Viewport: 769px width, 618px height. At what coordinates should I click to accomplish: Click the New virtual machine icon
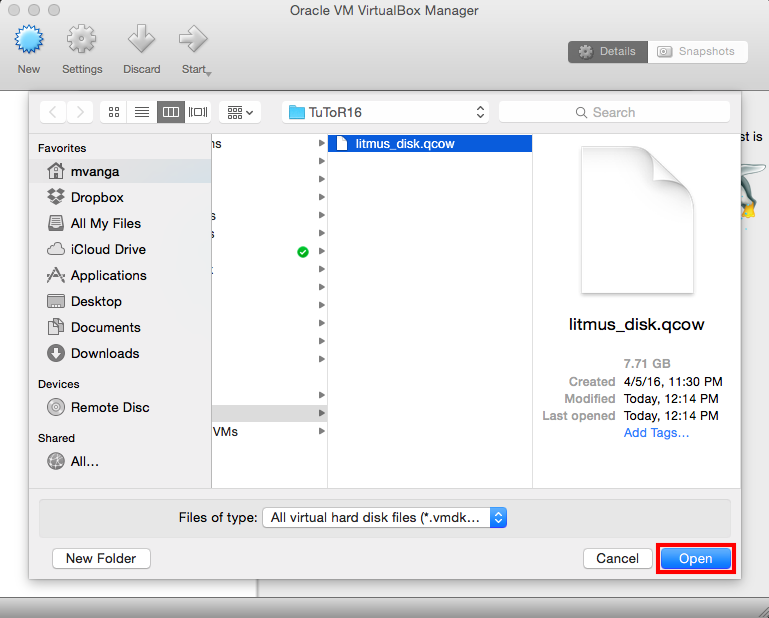tap(29, 39)
